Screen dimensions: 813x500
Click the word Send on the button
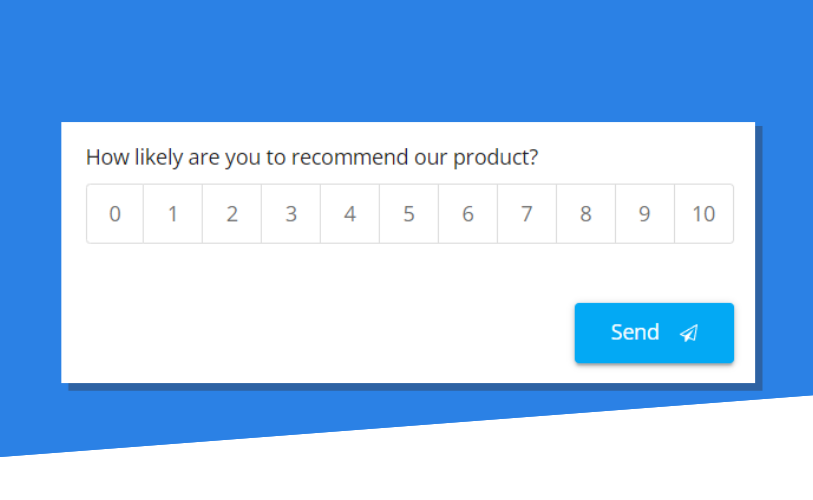pos(635,332)
